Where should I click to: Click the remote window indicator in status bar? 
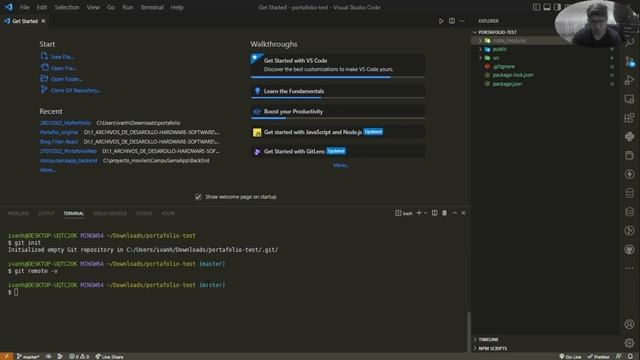coord(6,356)
